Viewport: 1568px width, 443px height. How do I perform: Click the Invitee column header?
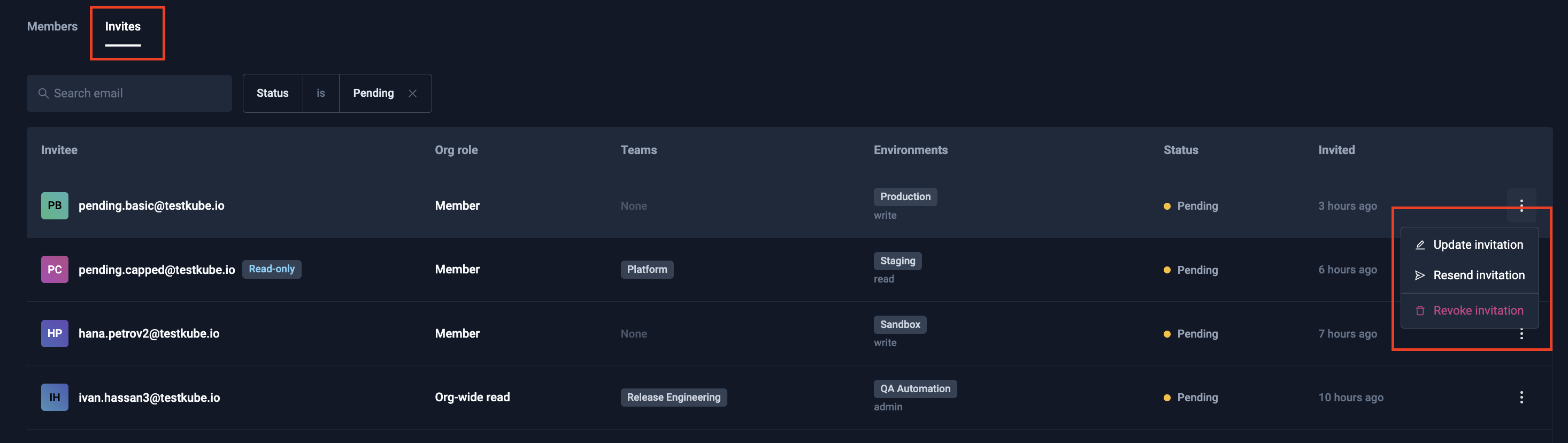pos(59,150)
